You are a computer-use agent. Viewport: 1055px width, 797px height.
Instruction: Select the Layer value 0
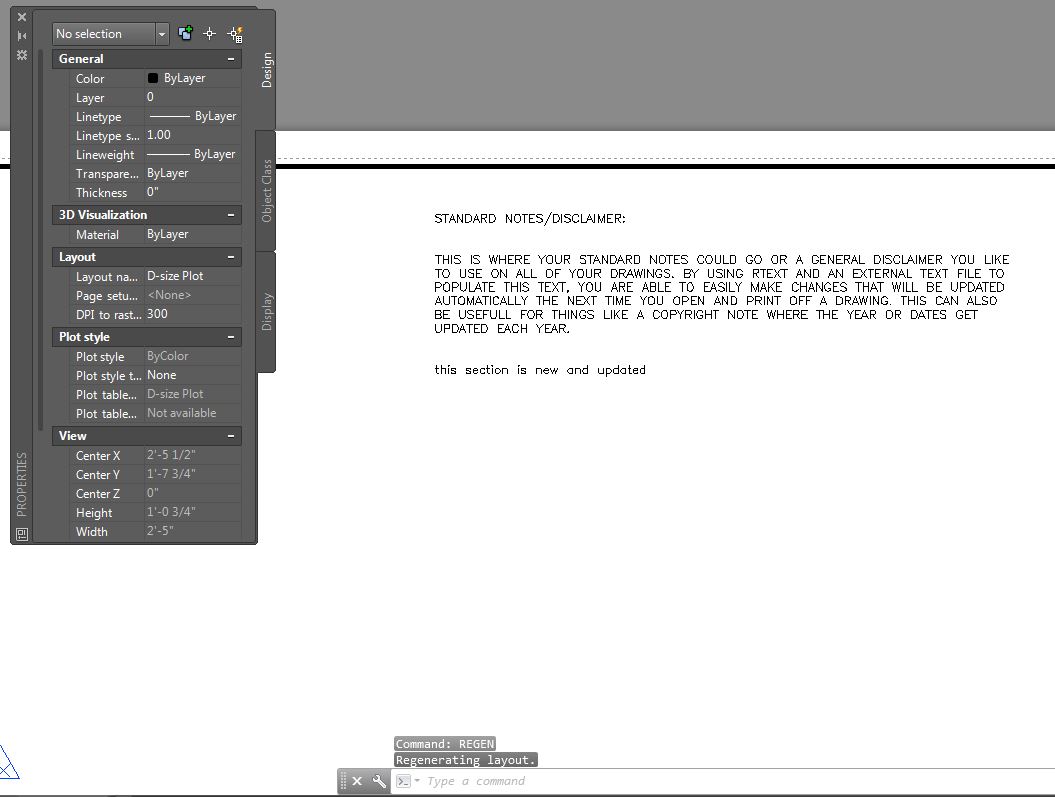point(193,98)
